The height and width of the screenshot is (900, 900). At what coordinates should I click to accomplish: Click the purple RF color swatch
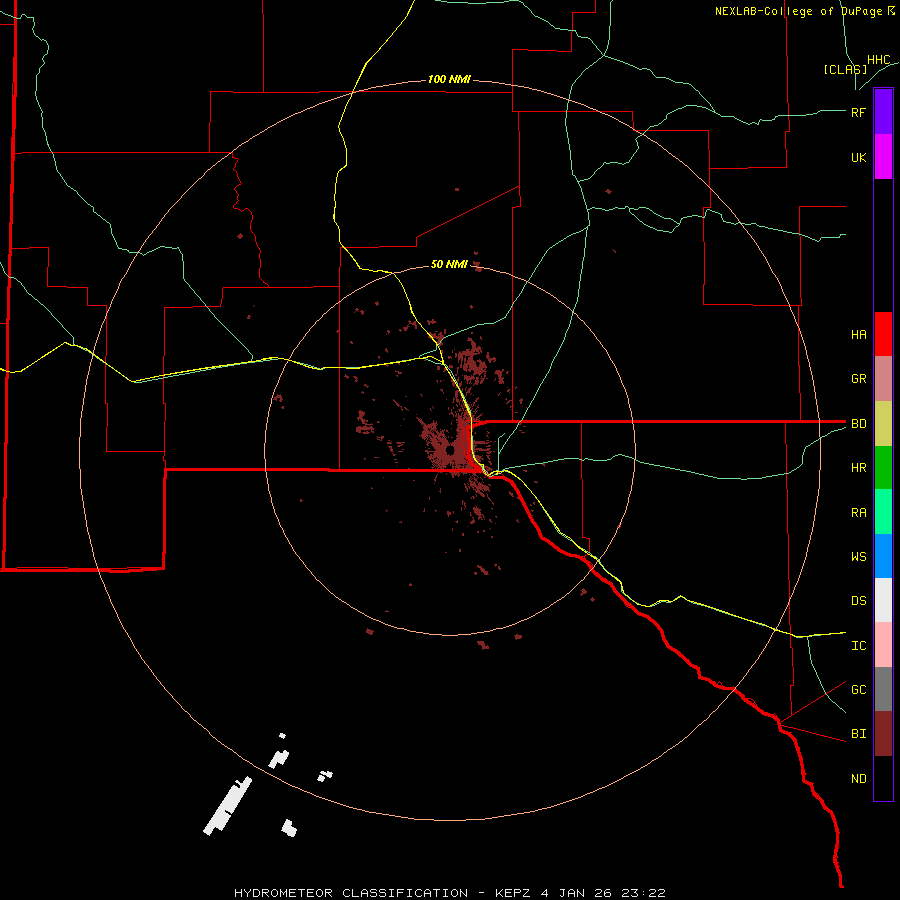click(x=883, y=112)
